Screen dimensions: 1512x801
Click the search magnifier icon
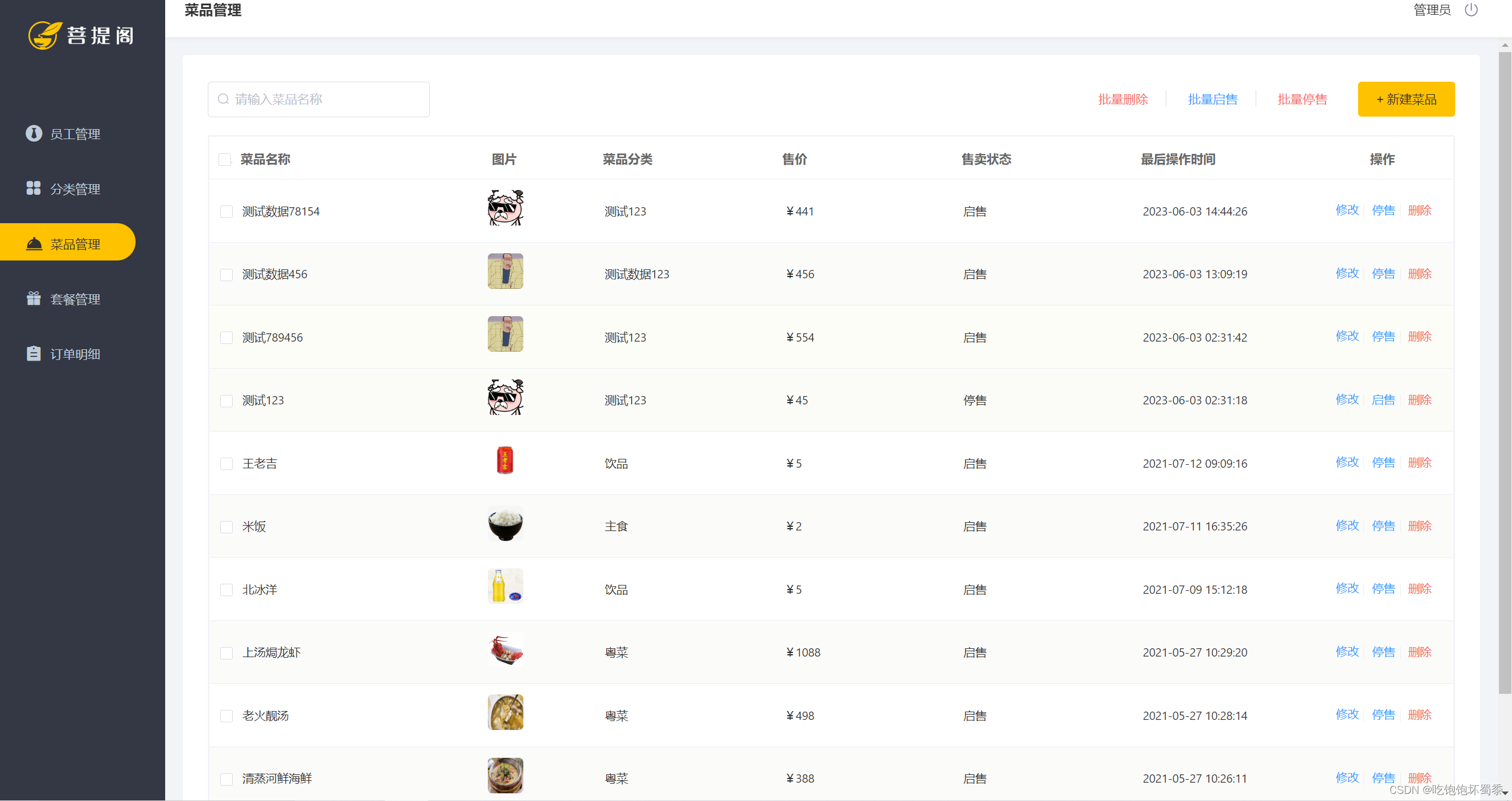click(223, 99)
